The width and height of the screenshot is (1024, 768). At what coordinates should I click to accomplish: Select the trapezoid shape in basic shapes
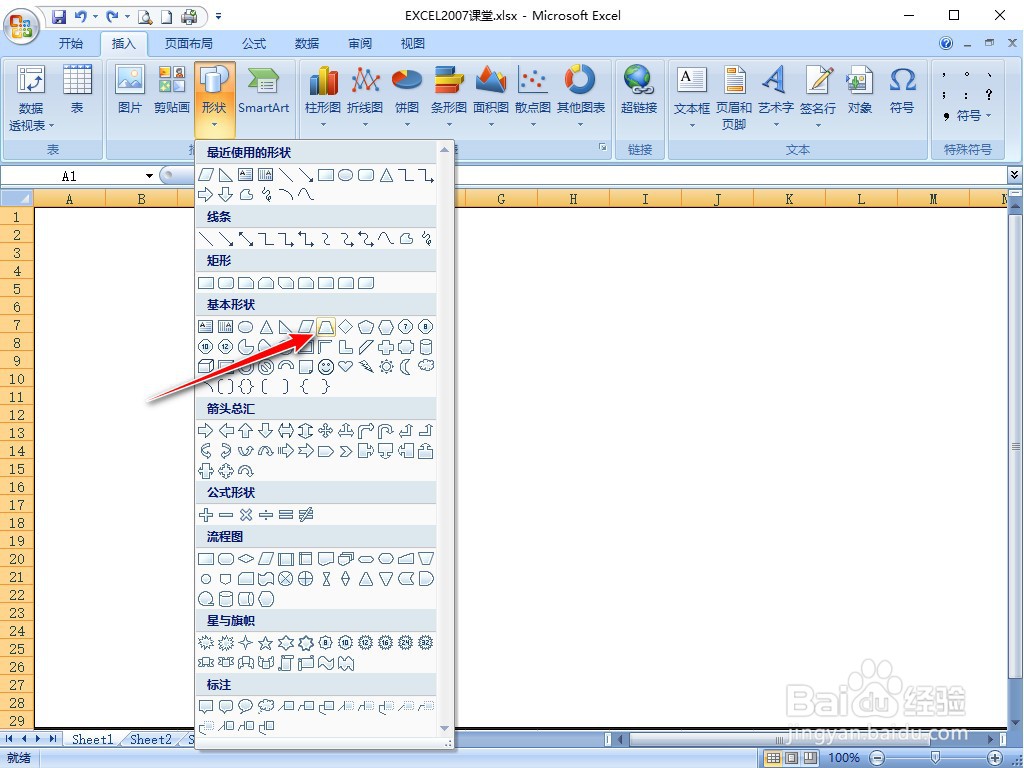[x=326, y=327]
